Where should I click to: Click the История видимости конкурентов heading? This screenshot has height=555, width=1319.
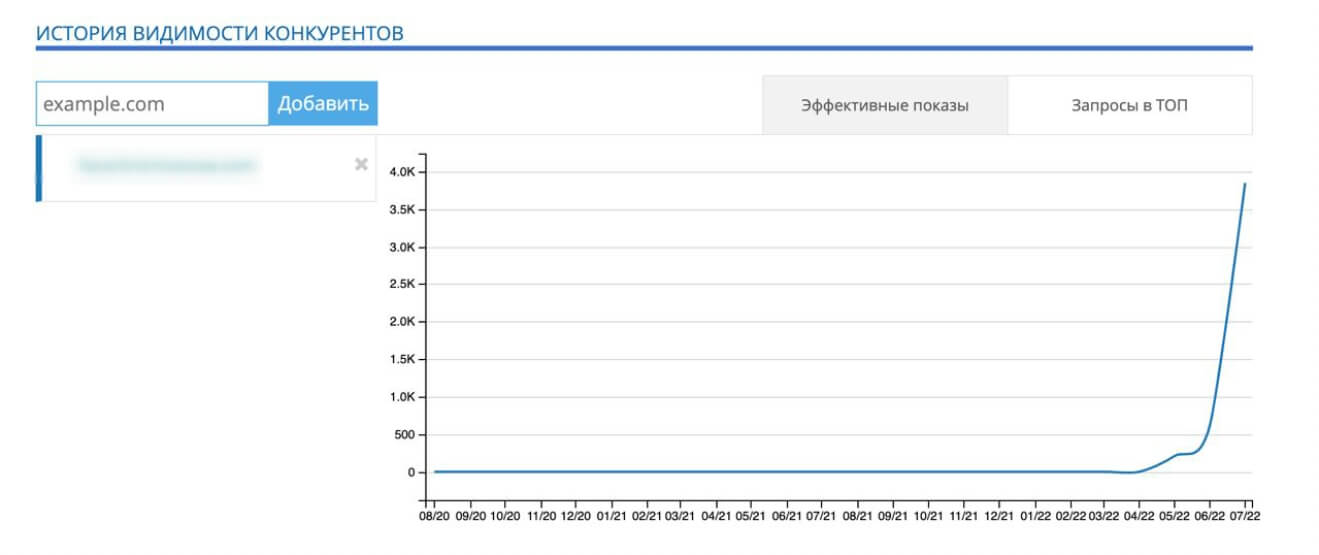pos(220,33)
